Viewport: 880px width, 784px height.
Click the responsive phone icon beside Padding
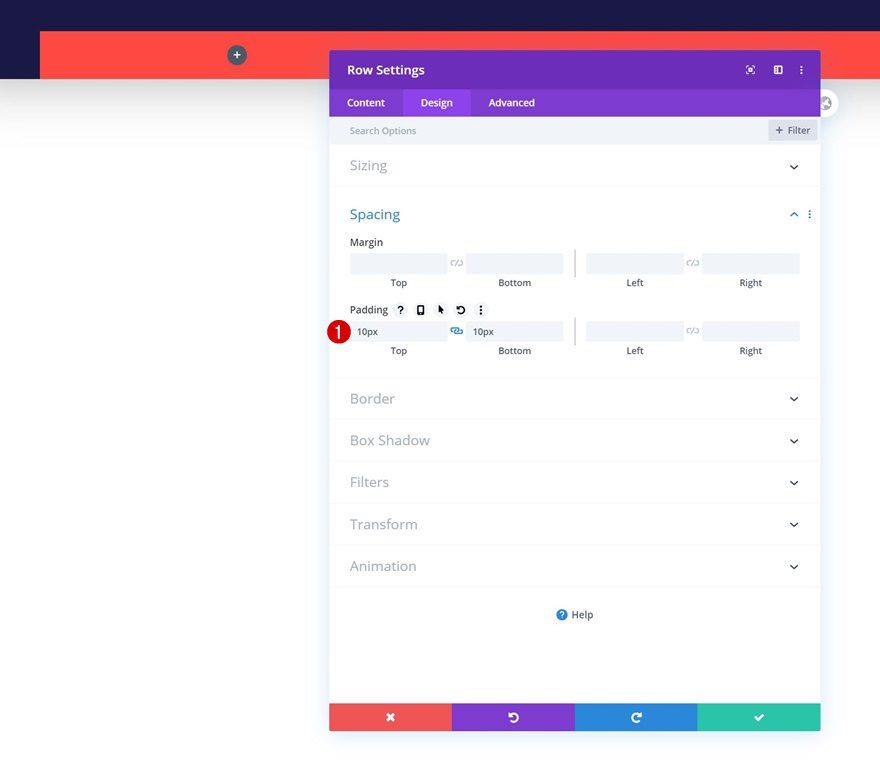tap(420, 309)
